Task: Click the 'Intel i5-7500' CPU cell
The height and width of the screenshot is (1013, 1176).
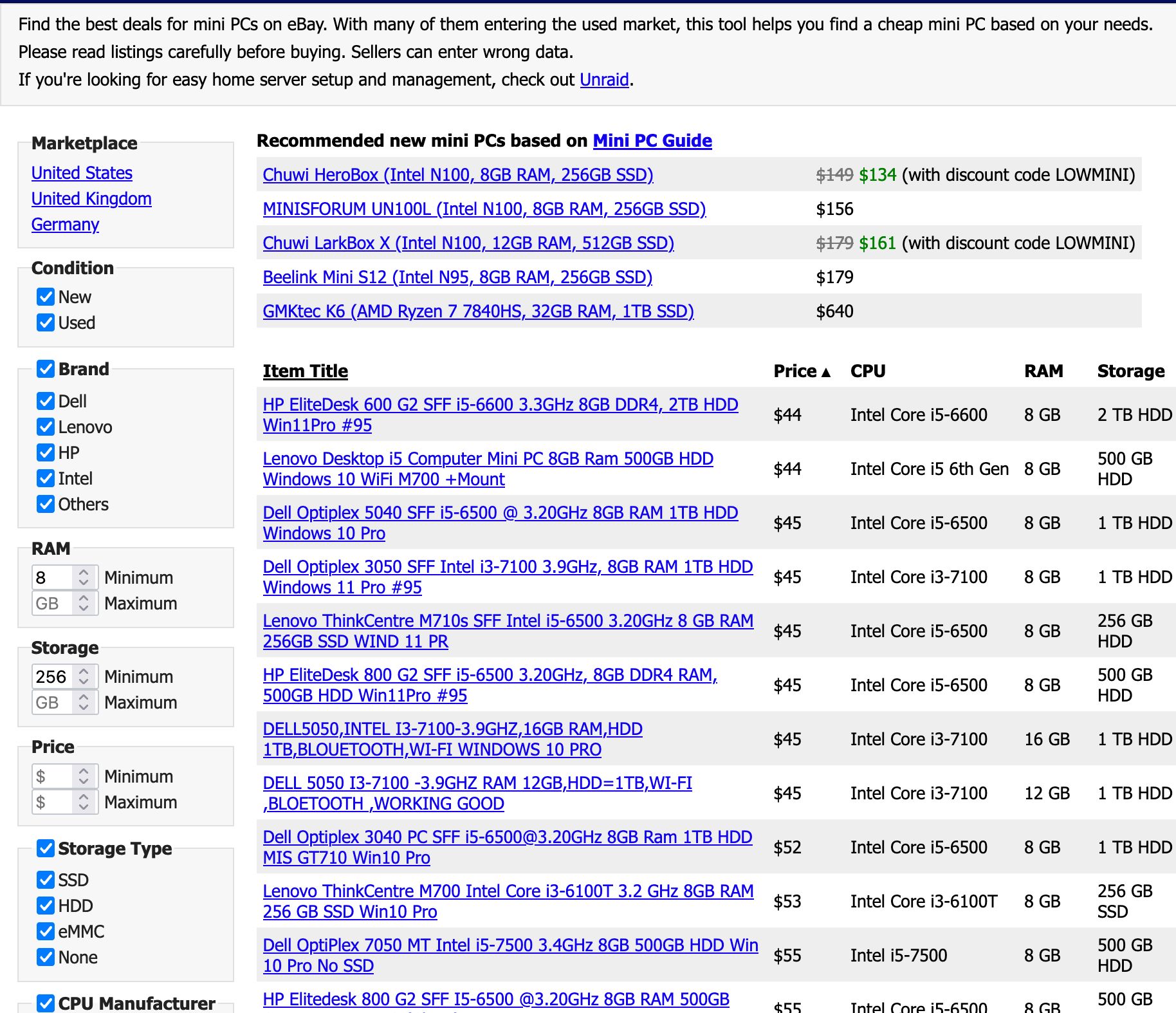Action: coord(899,955)
